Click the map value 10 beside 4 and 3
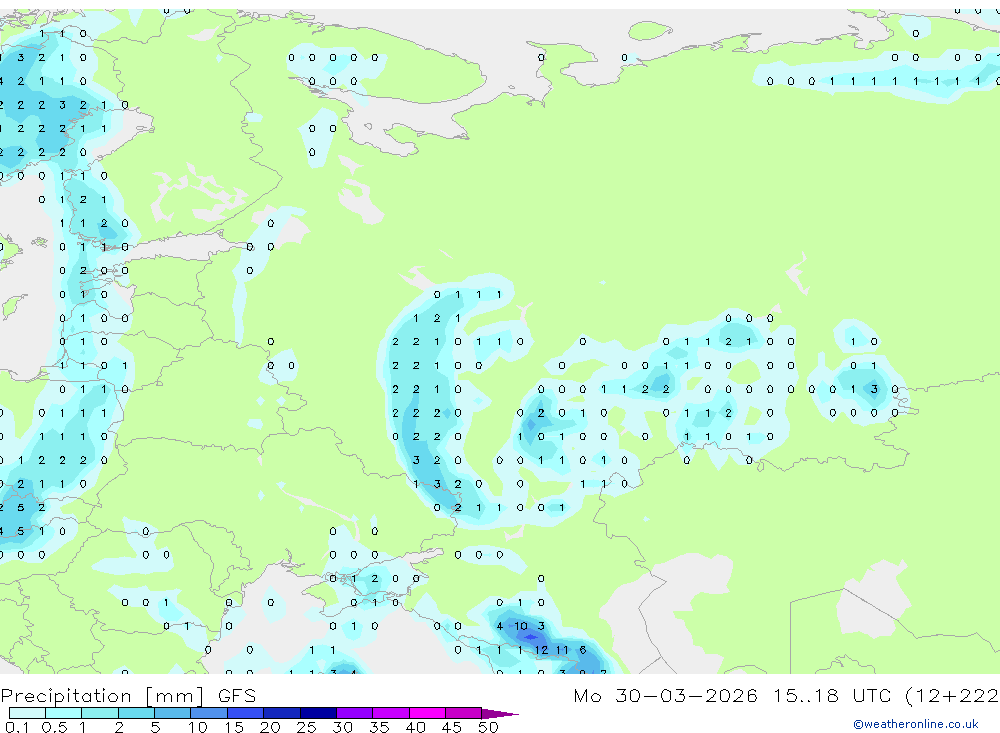 pyautogui.click(x=520, y=626)
